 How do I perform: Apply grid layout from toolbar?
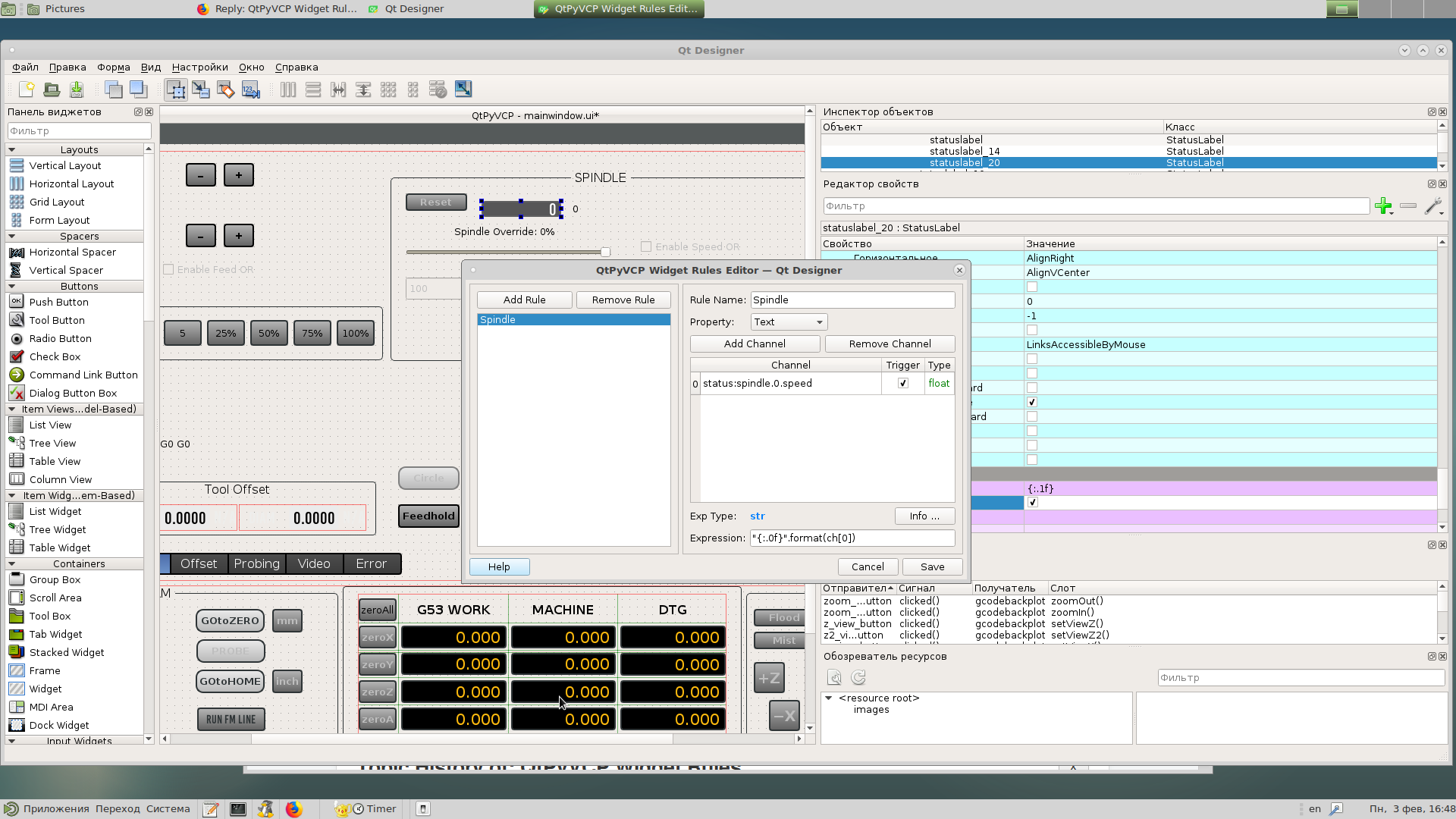click(388, 89)
